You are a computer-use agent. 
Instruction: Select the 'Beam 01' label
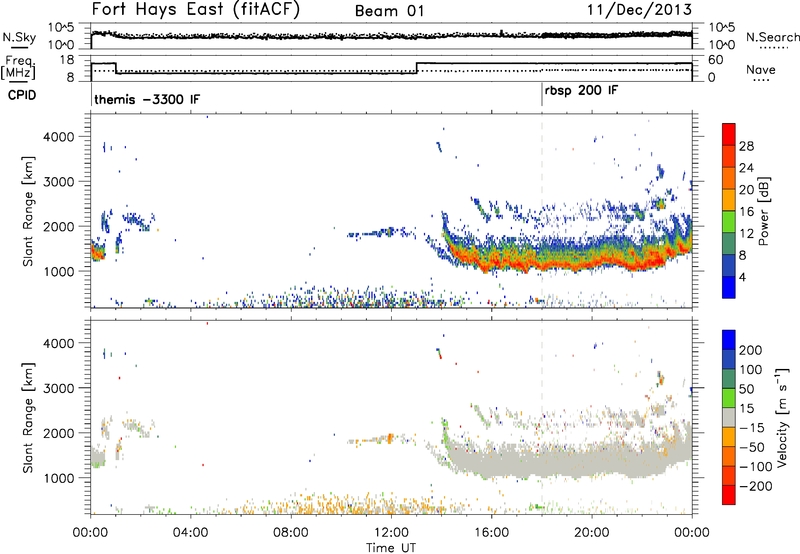tap(389, 11)
